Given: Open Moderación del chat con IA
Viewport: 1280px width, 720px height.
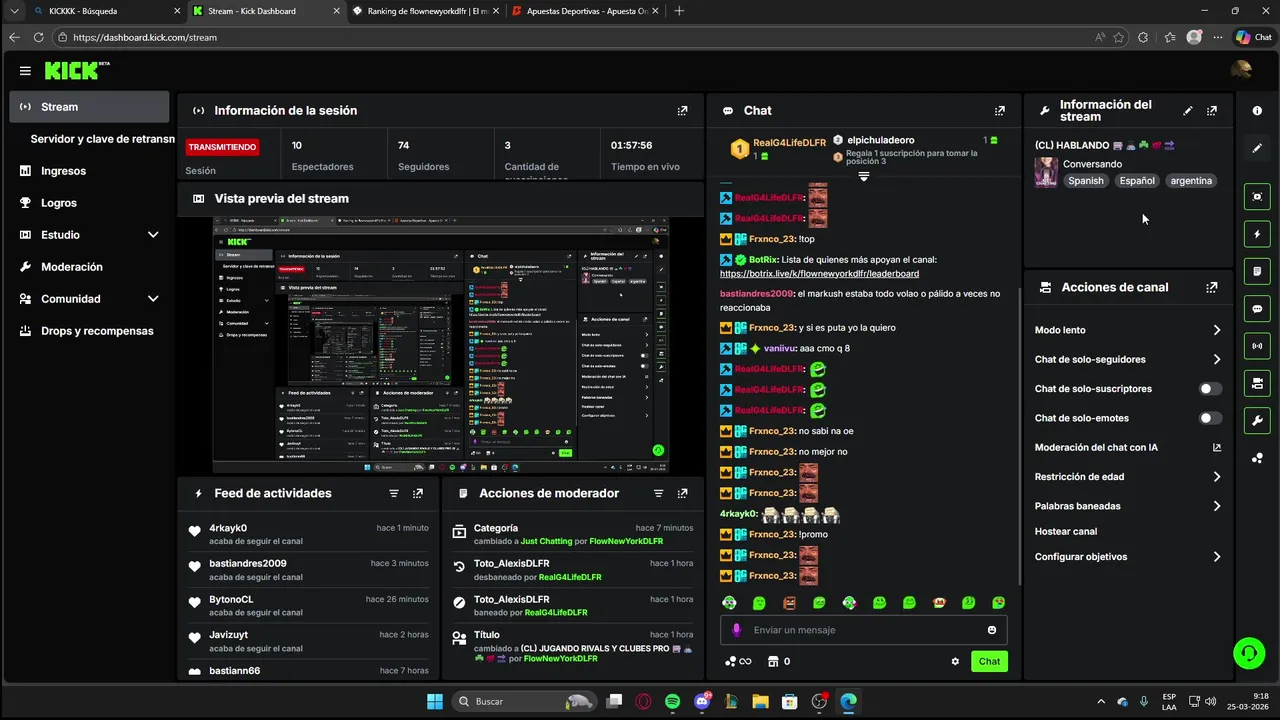Looking at the screenshot, I should tap(1128, 448).
